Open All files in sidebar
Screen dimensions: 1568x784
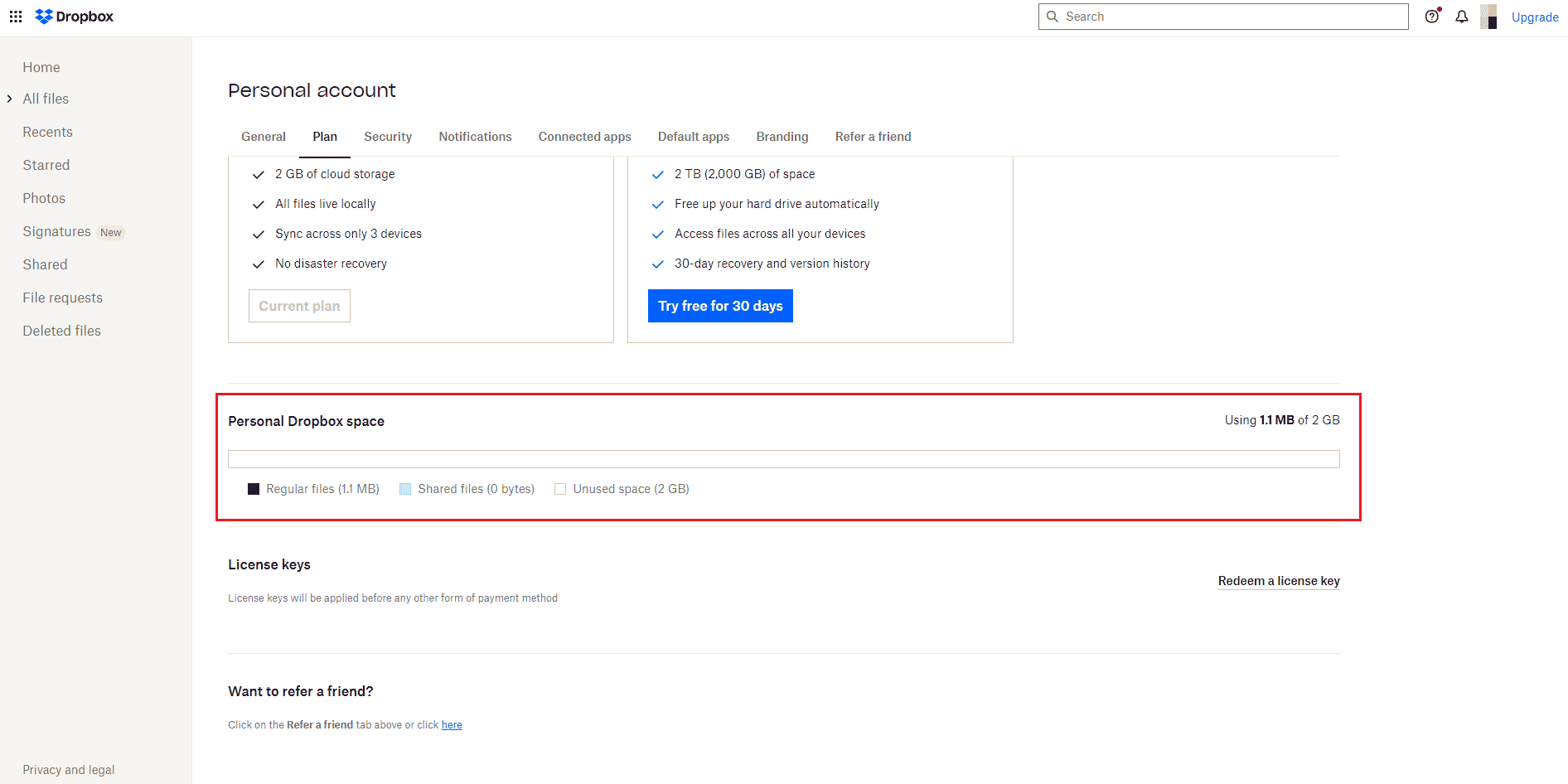point(46,99)
